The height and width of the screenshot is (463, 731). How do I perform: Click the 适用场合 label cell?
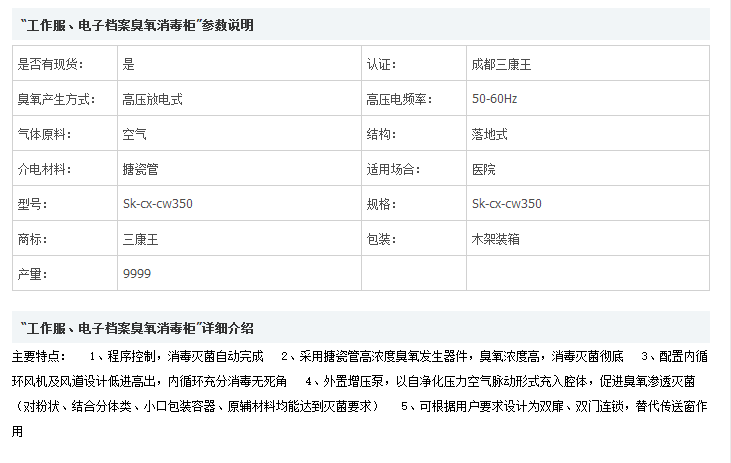coord(392,169)
